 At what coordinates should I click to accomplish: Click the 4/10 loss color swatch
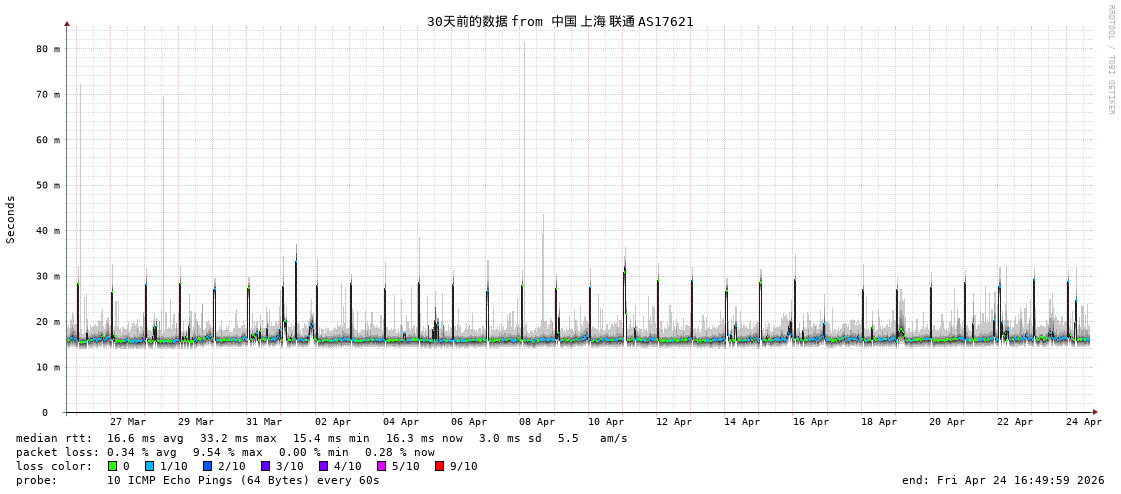pos(323,466)
